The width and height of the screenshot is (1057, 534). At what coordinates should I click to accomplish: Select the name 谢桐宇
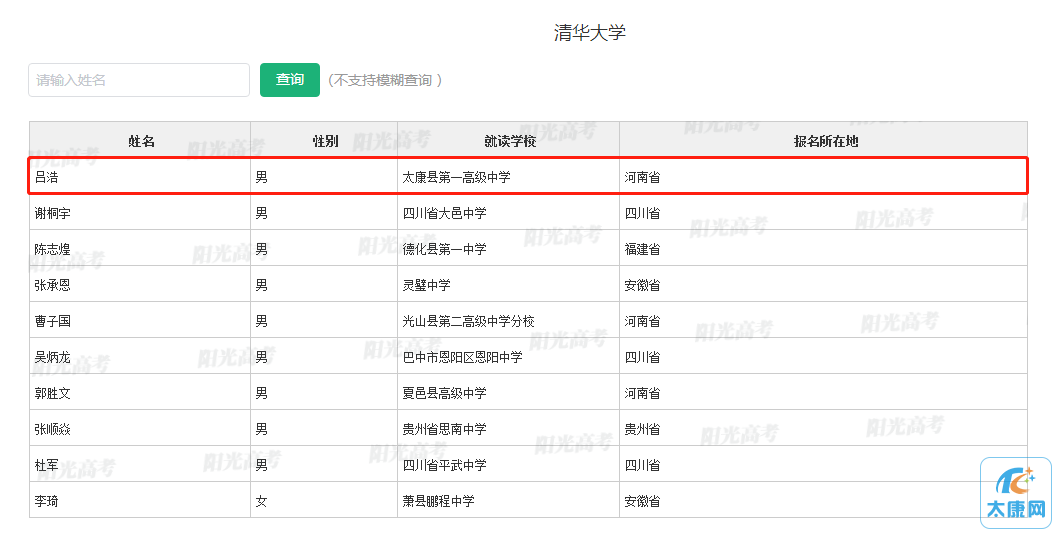click(x=53, y=213)
